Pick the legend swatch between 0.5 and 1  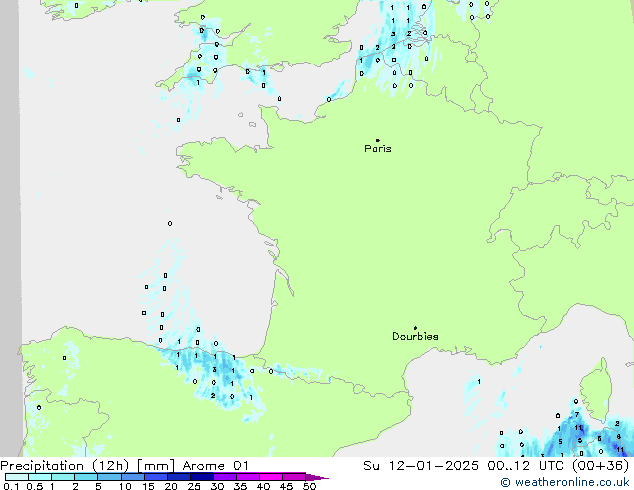tap(40, 477)
